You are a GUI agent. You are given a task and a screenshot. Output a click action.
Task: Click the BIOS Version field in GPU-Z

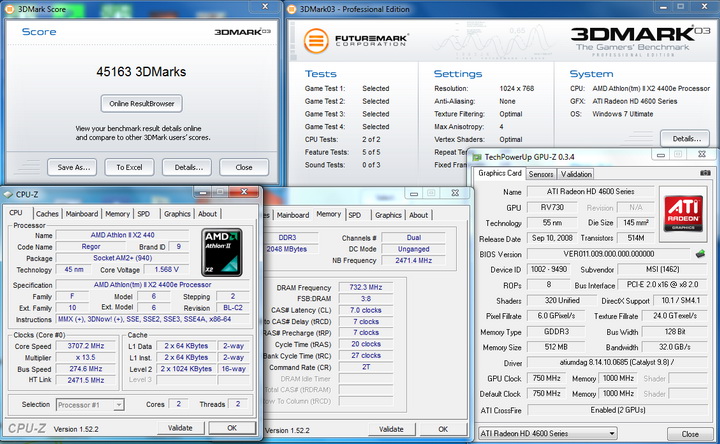(608, 254)
